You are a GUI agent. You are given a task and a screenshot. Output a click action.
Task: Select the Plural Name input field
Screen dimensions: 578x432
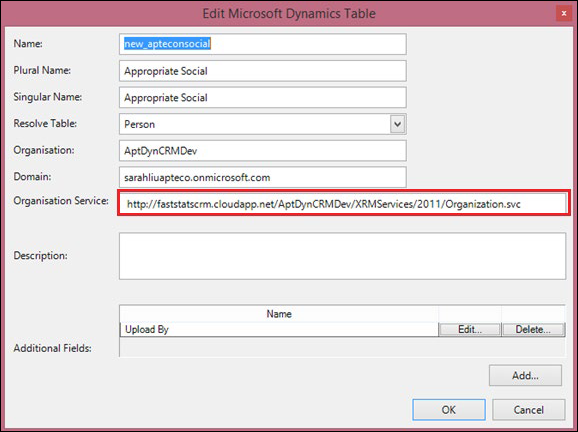coord(262,71)
